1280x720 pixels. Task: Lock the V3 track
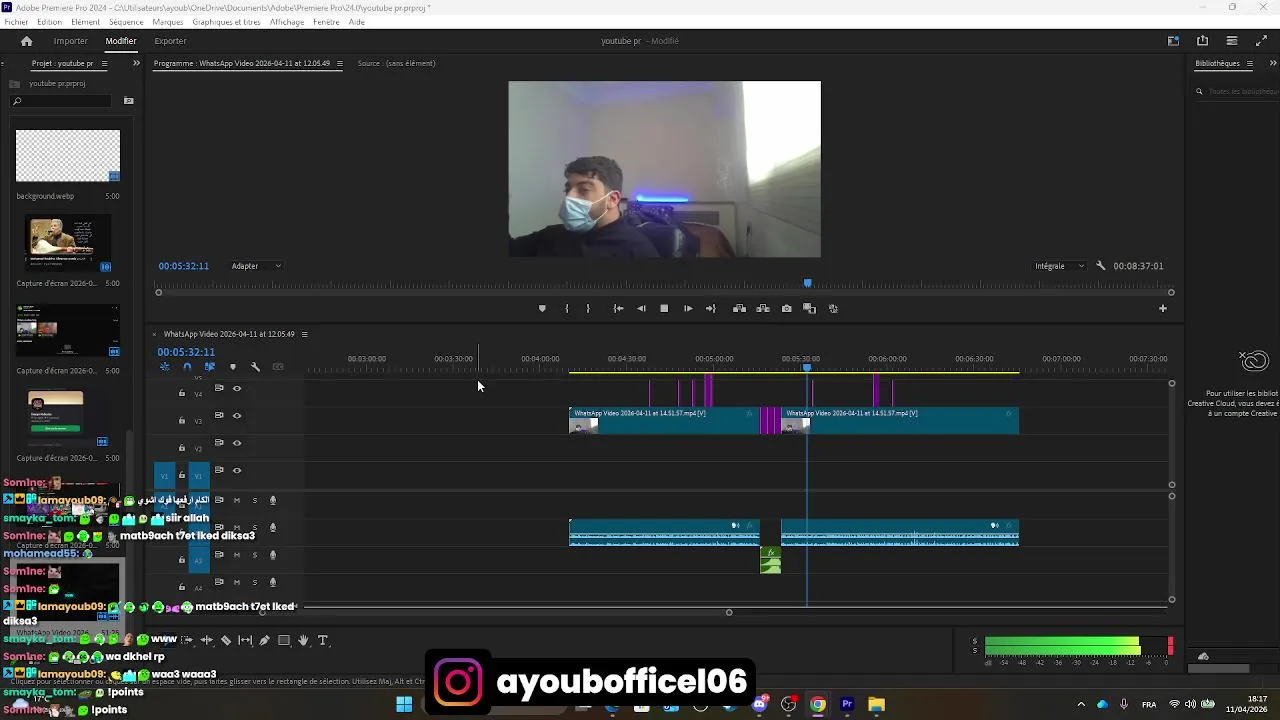pyautogui.click(x=182, y=420)
